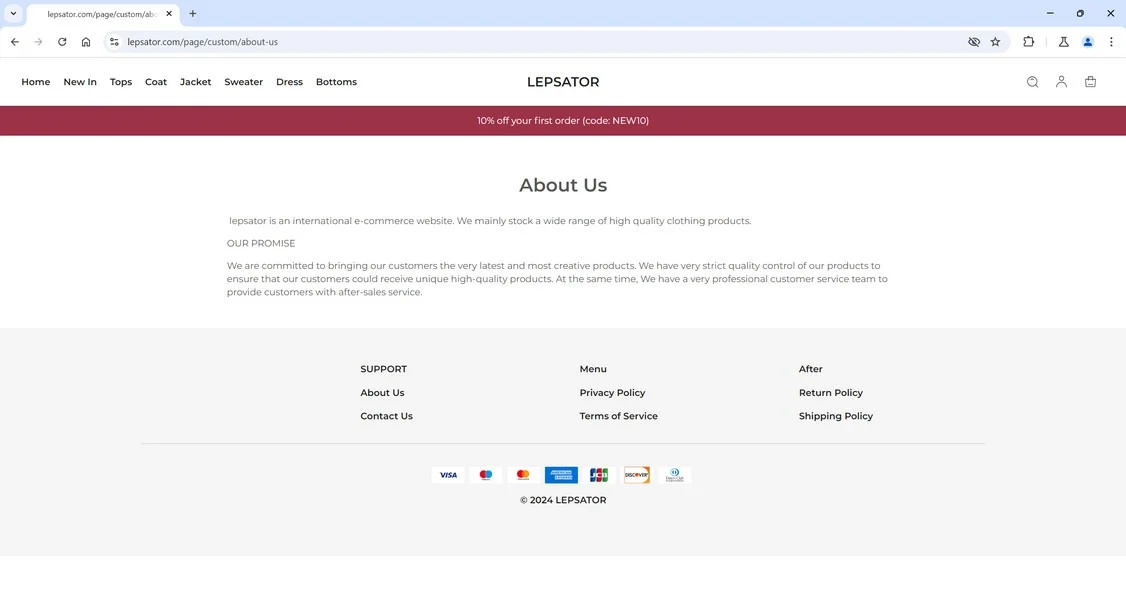Open the Chrome Labs flask icon
The image size is (1126, 602).
(1064, 42)
